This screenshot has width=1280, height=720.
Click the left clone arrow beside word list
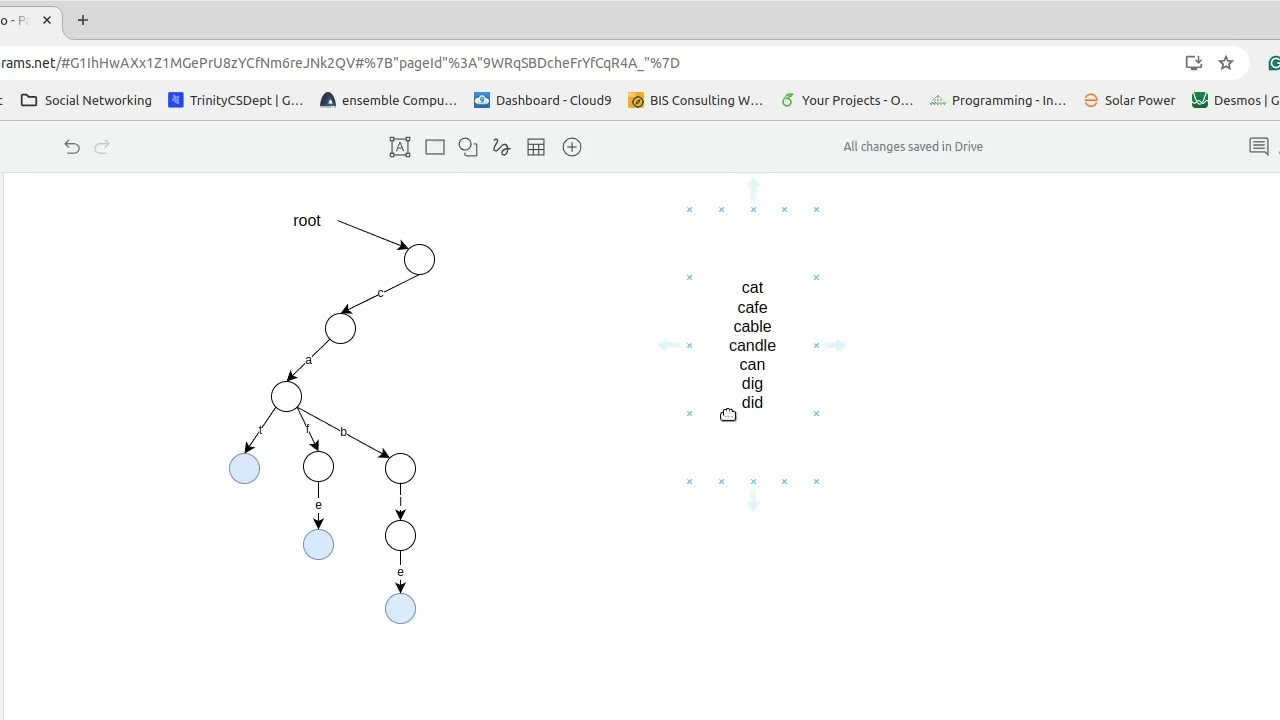click(668, 345)
